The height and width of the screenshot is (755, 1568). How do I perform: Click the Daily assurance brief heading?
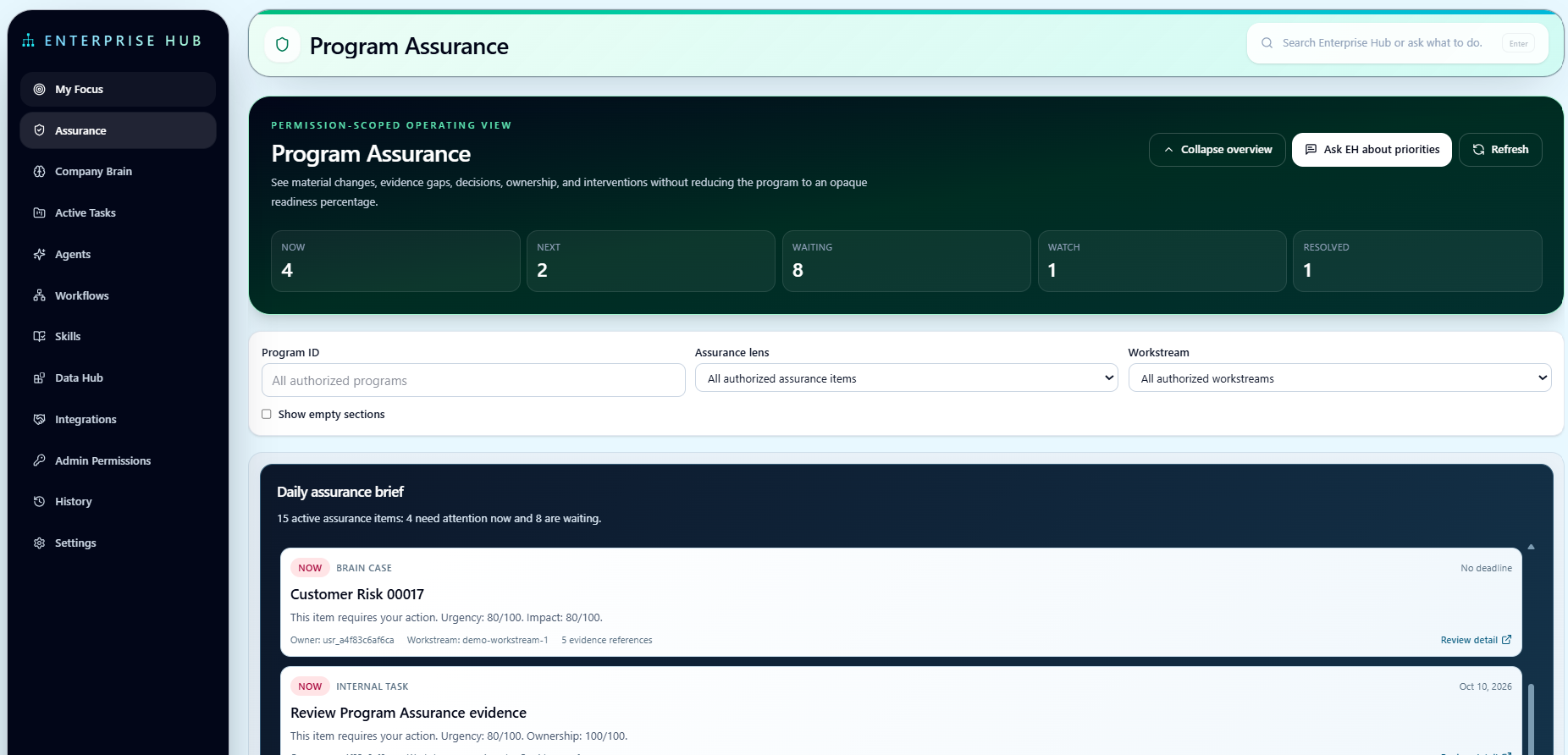tap(340, 492)
